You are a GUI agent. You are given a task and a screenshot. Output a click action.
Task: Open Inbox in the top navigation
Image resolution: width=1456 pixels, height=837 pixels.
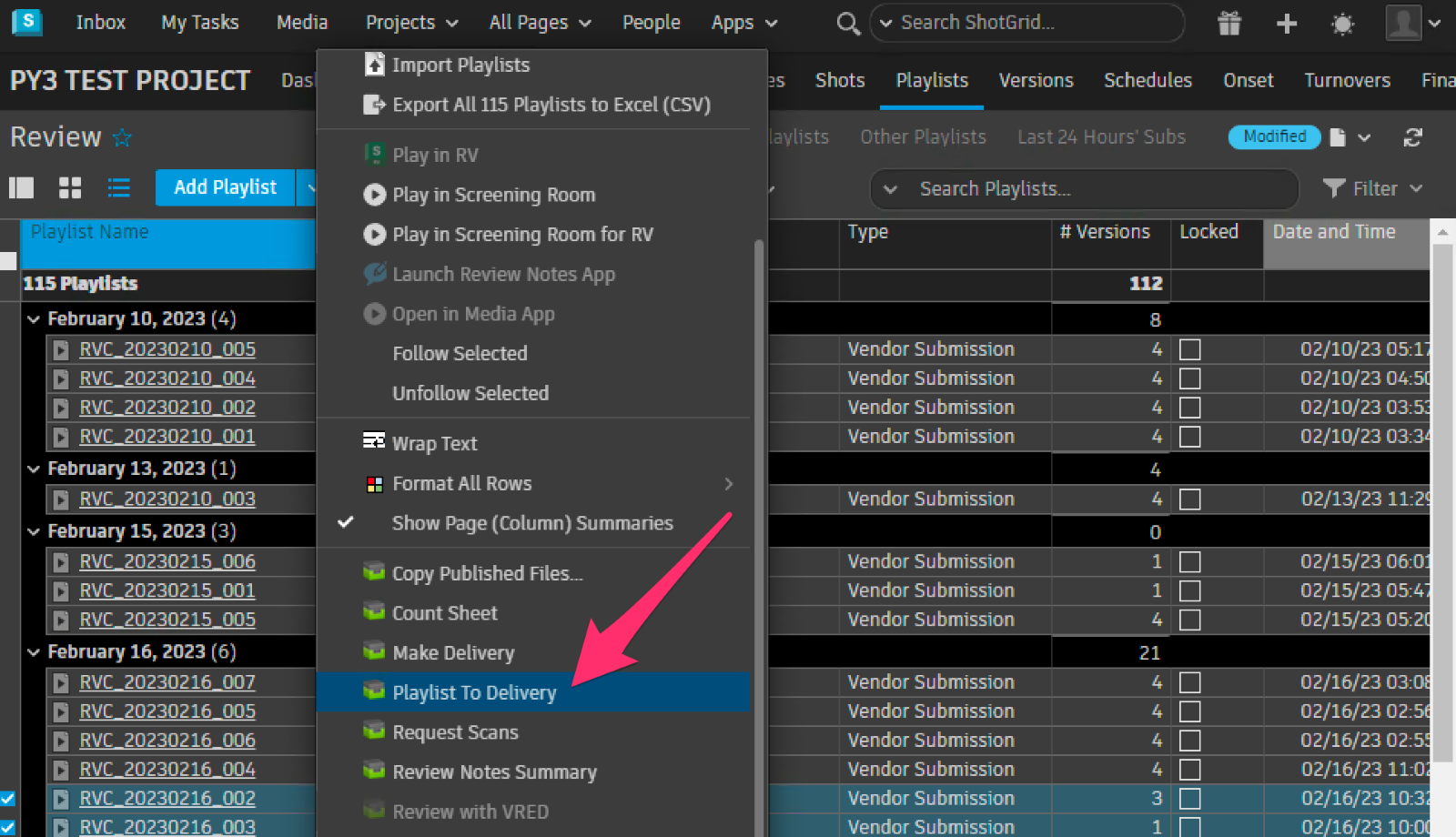(x=100, y=23)
